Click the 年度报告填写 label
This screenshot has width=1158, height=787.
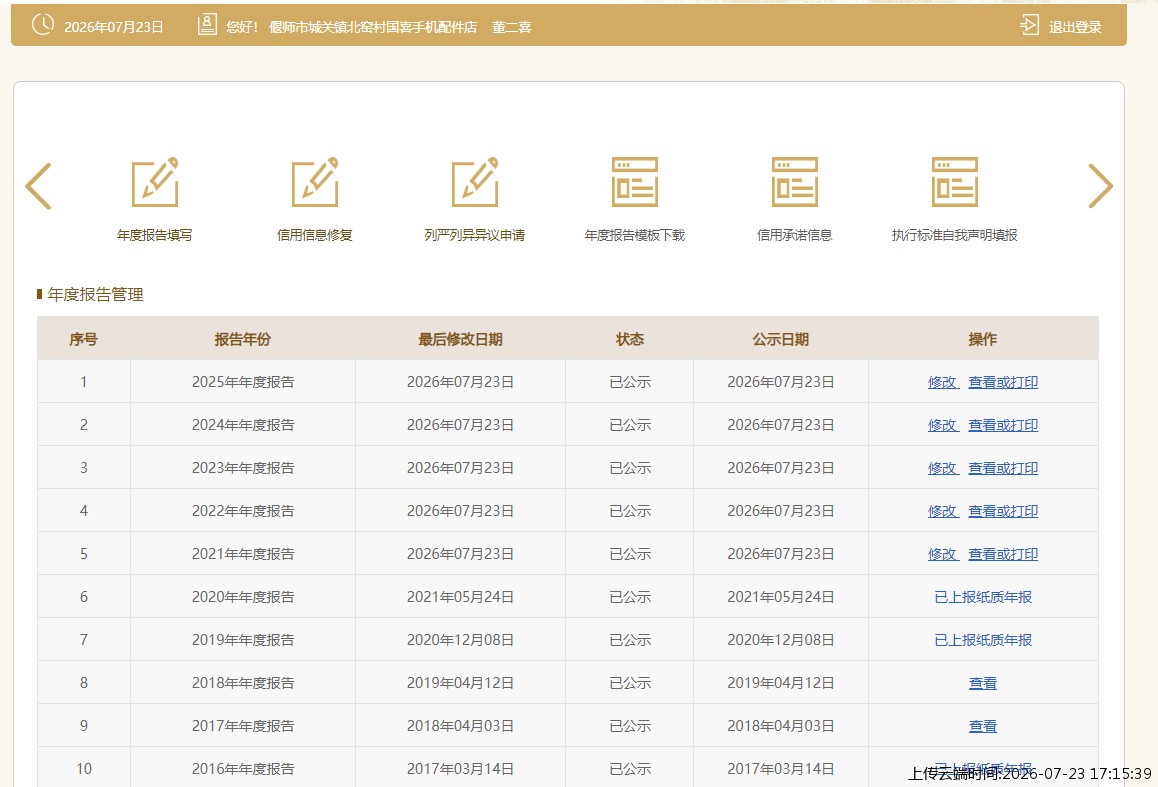click(154, 235)
